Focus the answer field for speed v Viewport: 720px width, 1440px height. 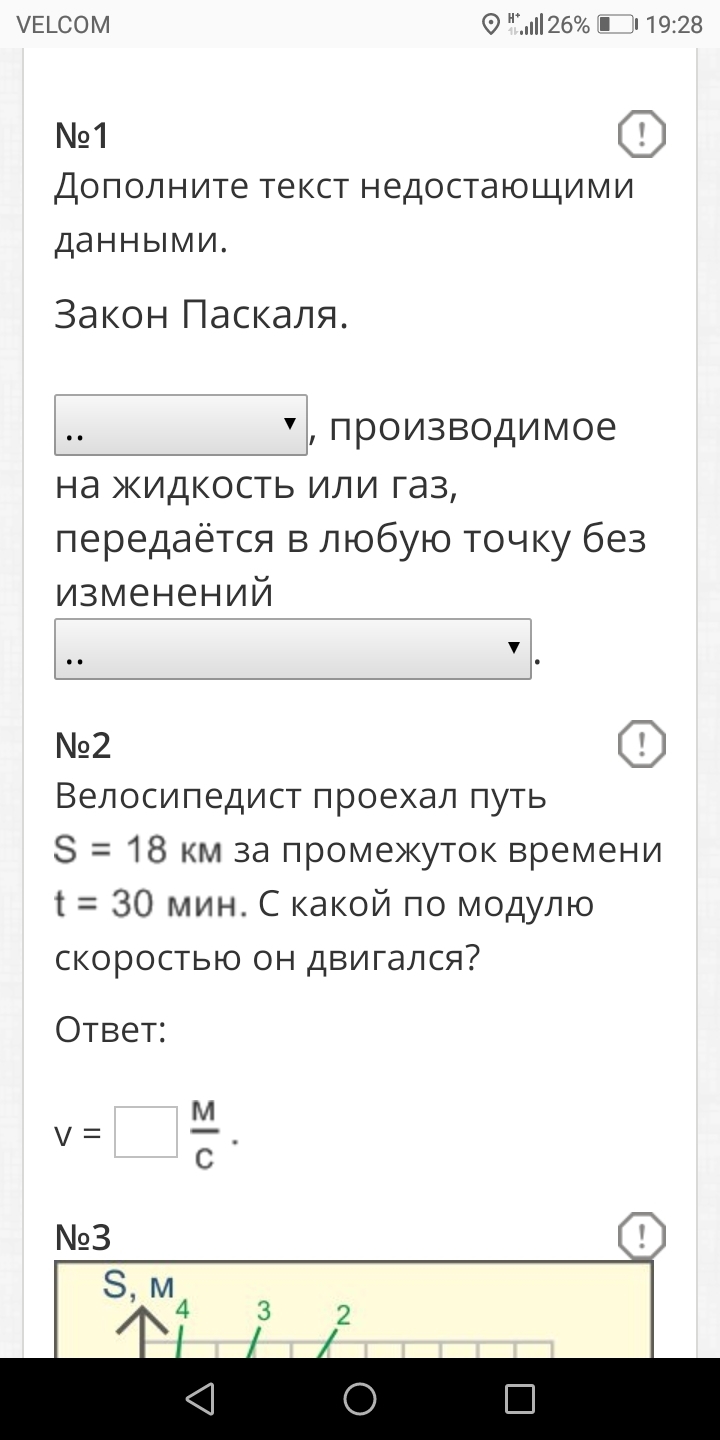(146, 1131)
